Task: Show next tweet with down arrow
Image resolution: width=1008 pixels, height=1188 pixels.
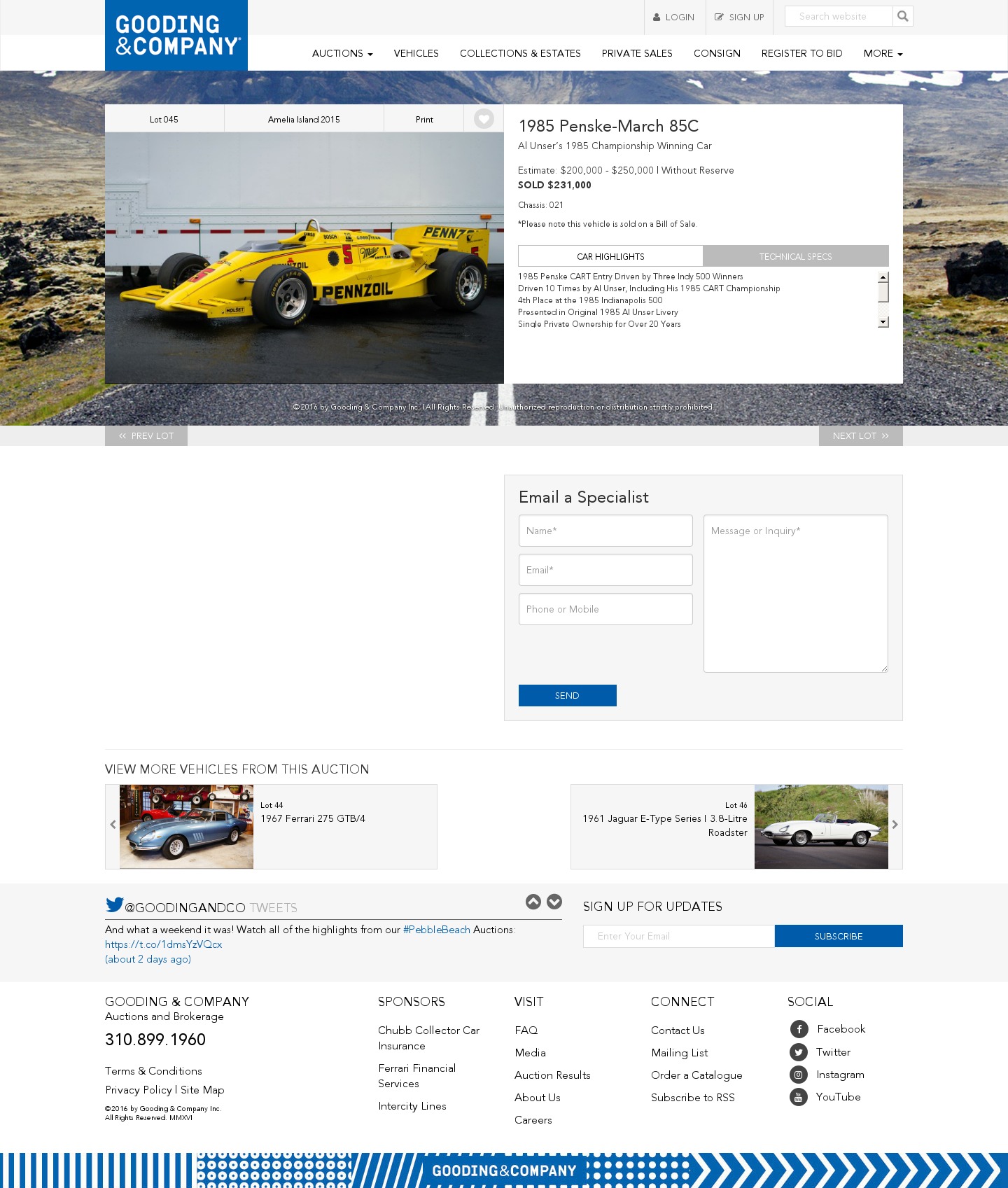Action: (x=554, y=902)
